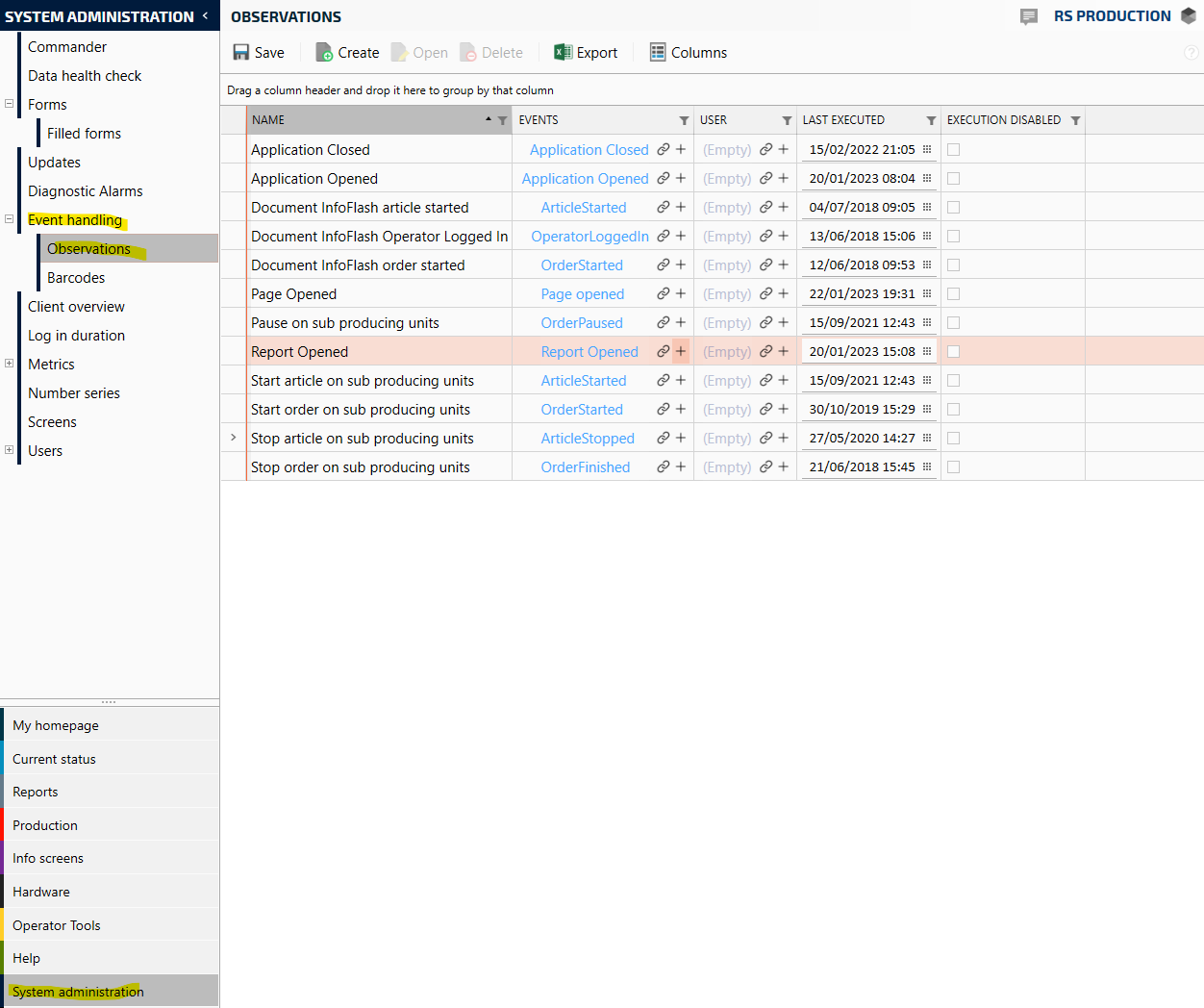This screenshot has height=1008, width=1204.
Task: Open the OperatorLoggedIn event link
Action: 589,237
